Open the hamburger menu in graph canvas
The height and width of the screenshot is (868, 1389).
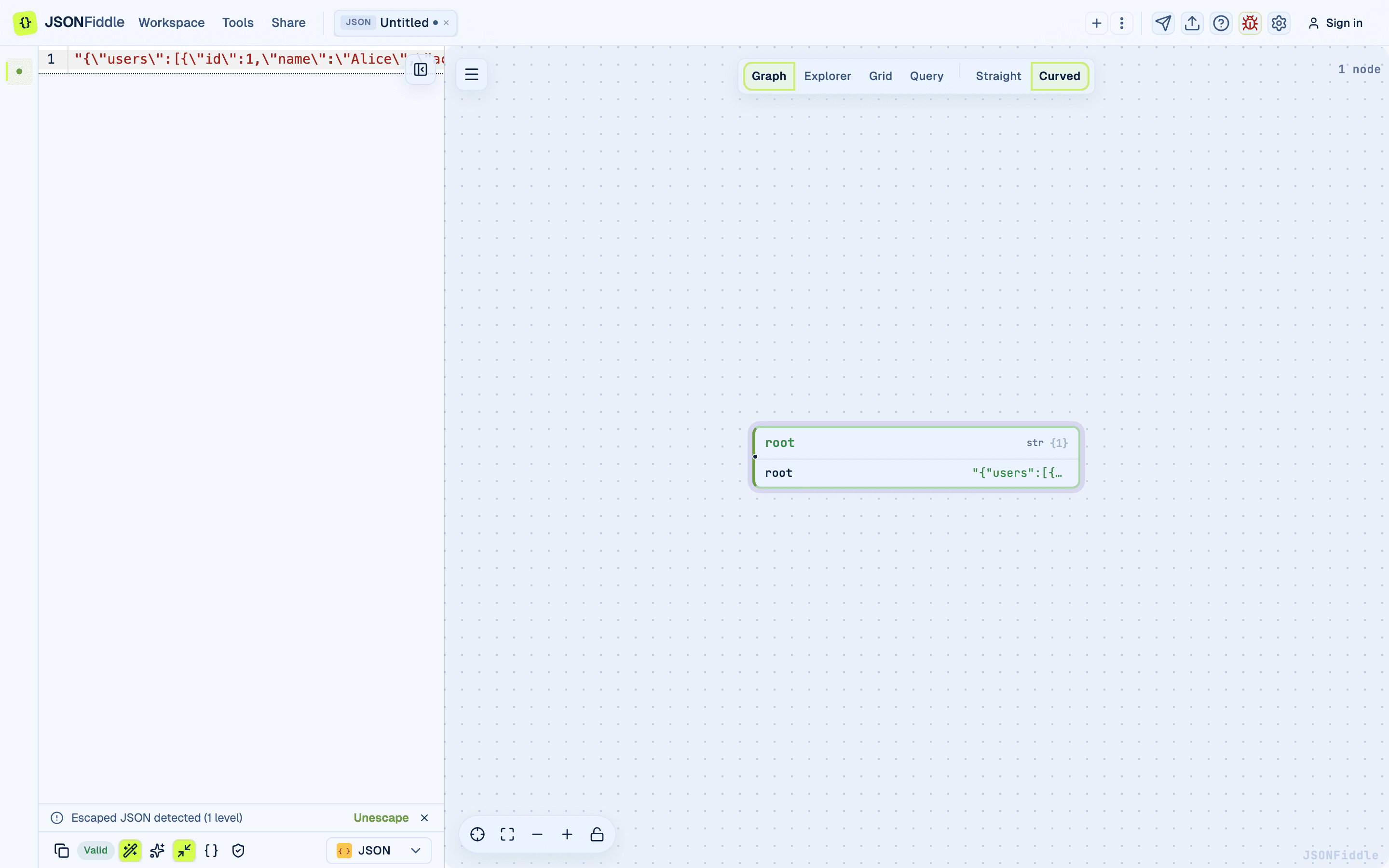[x=471, y=74]
